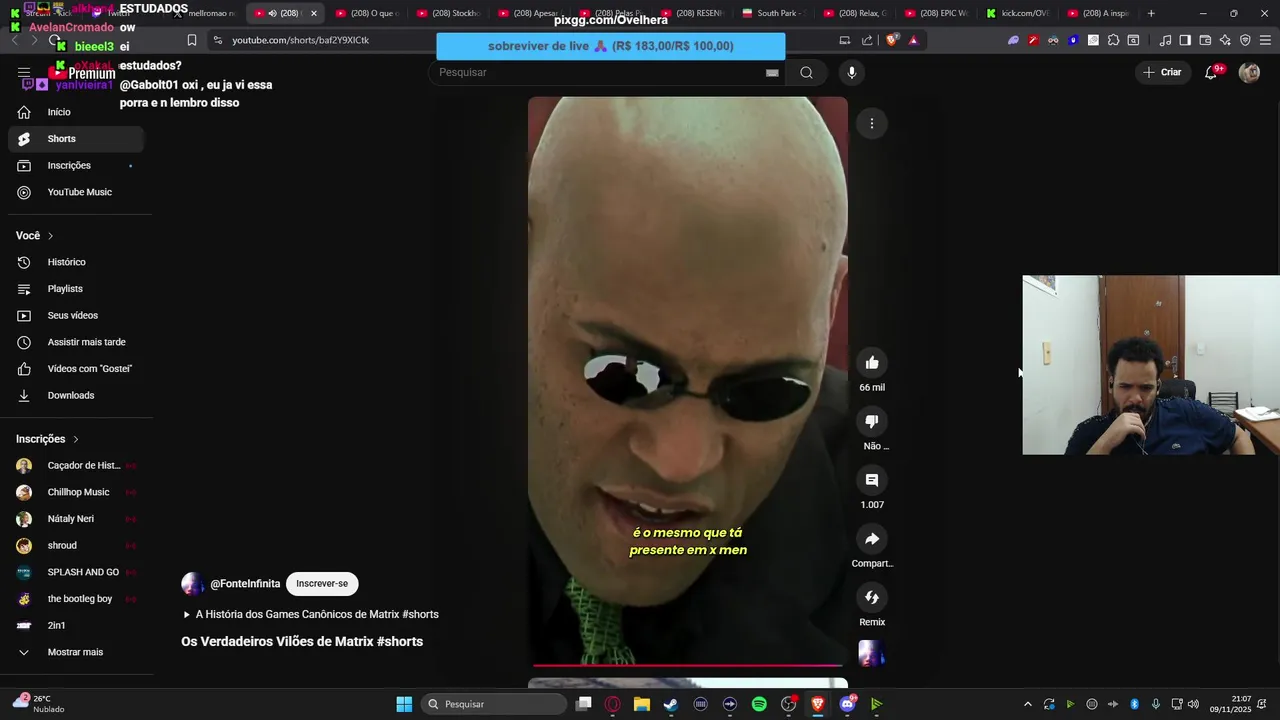Viewport: 1280px width, 720px height.
Task: Toggle the browser sidebar panel icon
Action: pyautogui.click(x=1185, y=40)
